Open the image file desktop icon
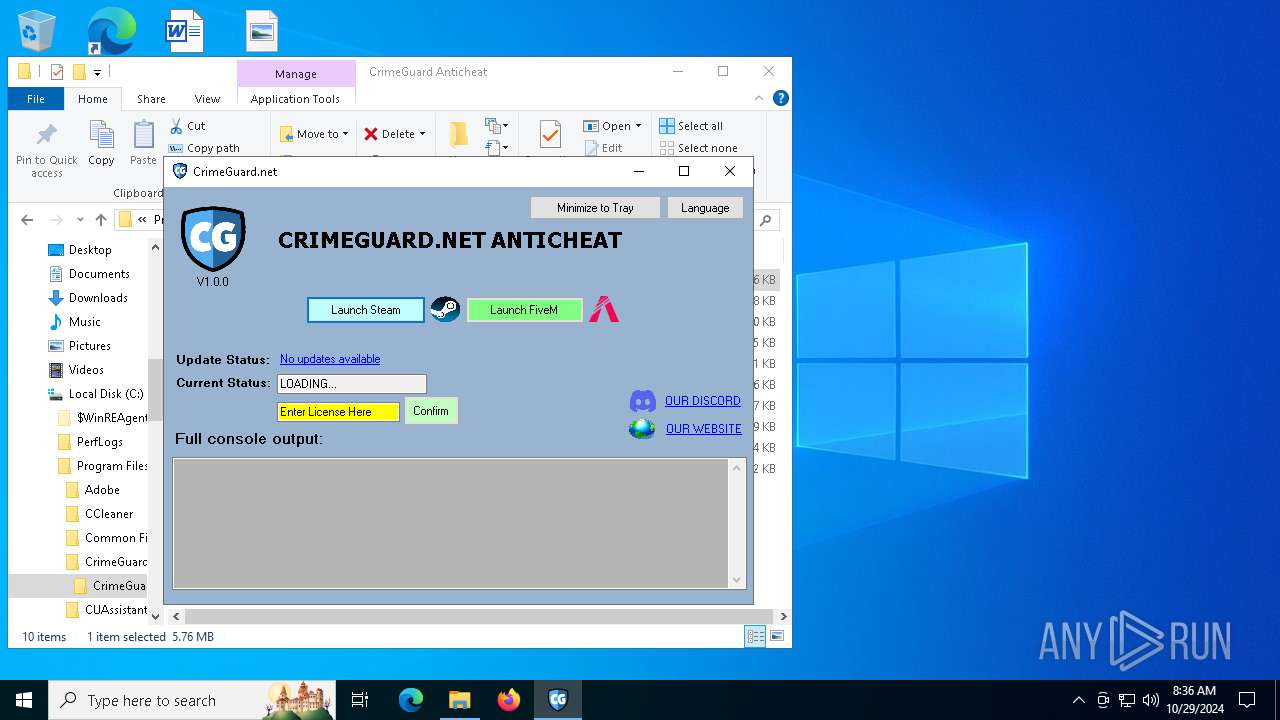The width and height of the screenshot is (1280, 720). coord(262,31)
